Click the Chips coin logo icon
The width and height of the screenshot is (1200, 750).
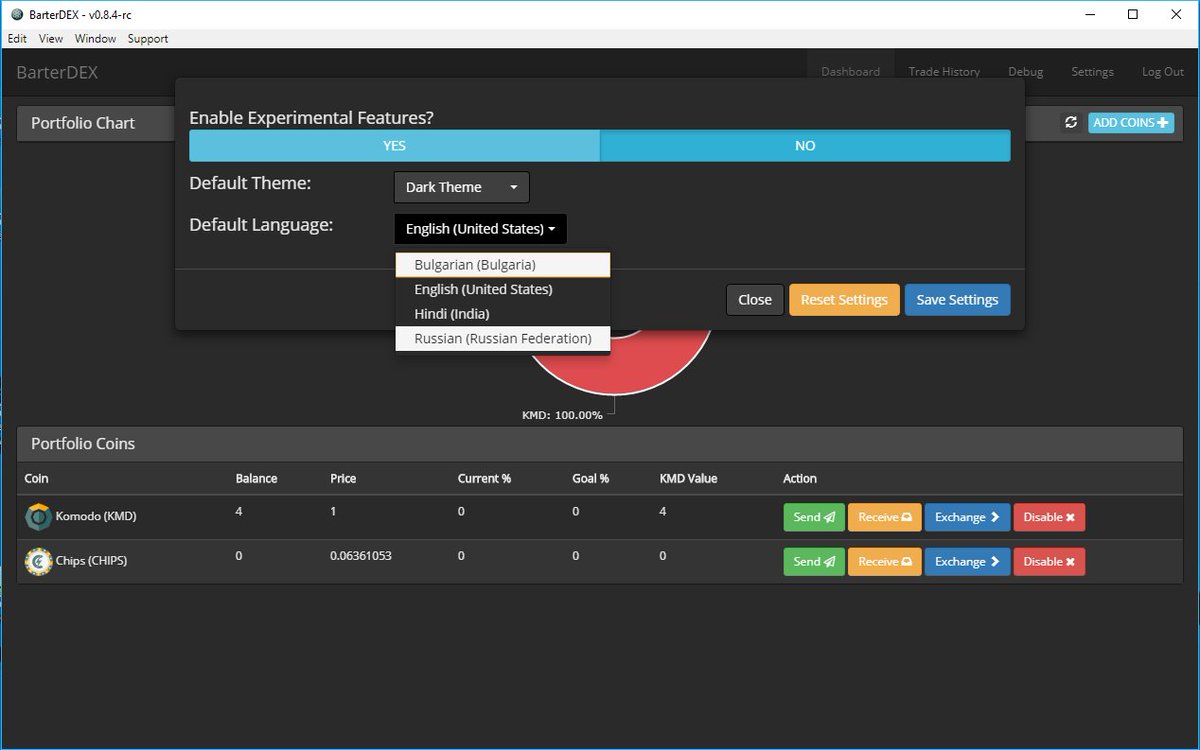(38, 561)
